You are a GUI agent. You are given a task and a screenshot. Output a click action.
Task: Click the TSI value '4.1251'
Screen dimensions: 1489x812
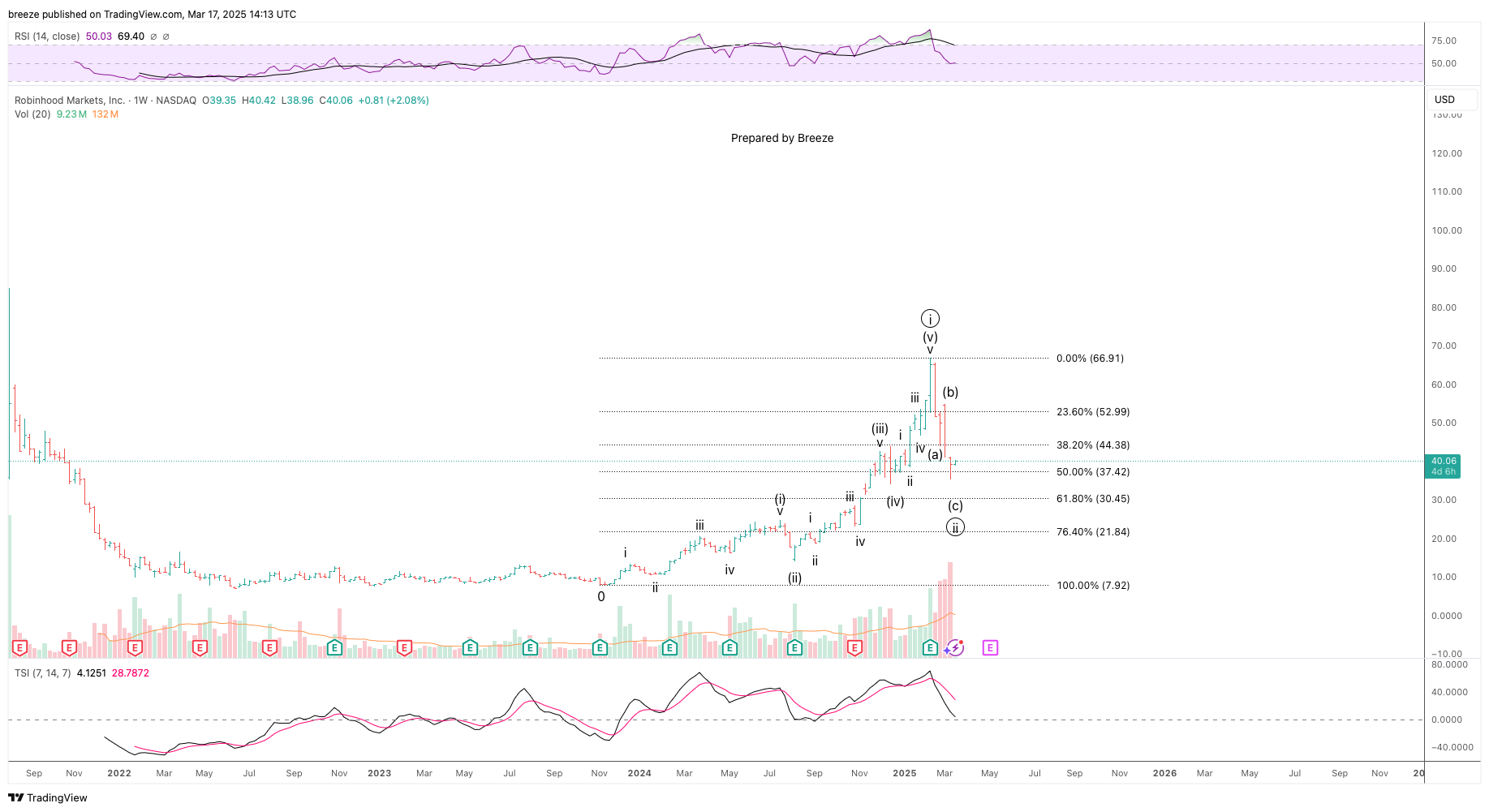click(92, 673)
